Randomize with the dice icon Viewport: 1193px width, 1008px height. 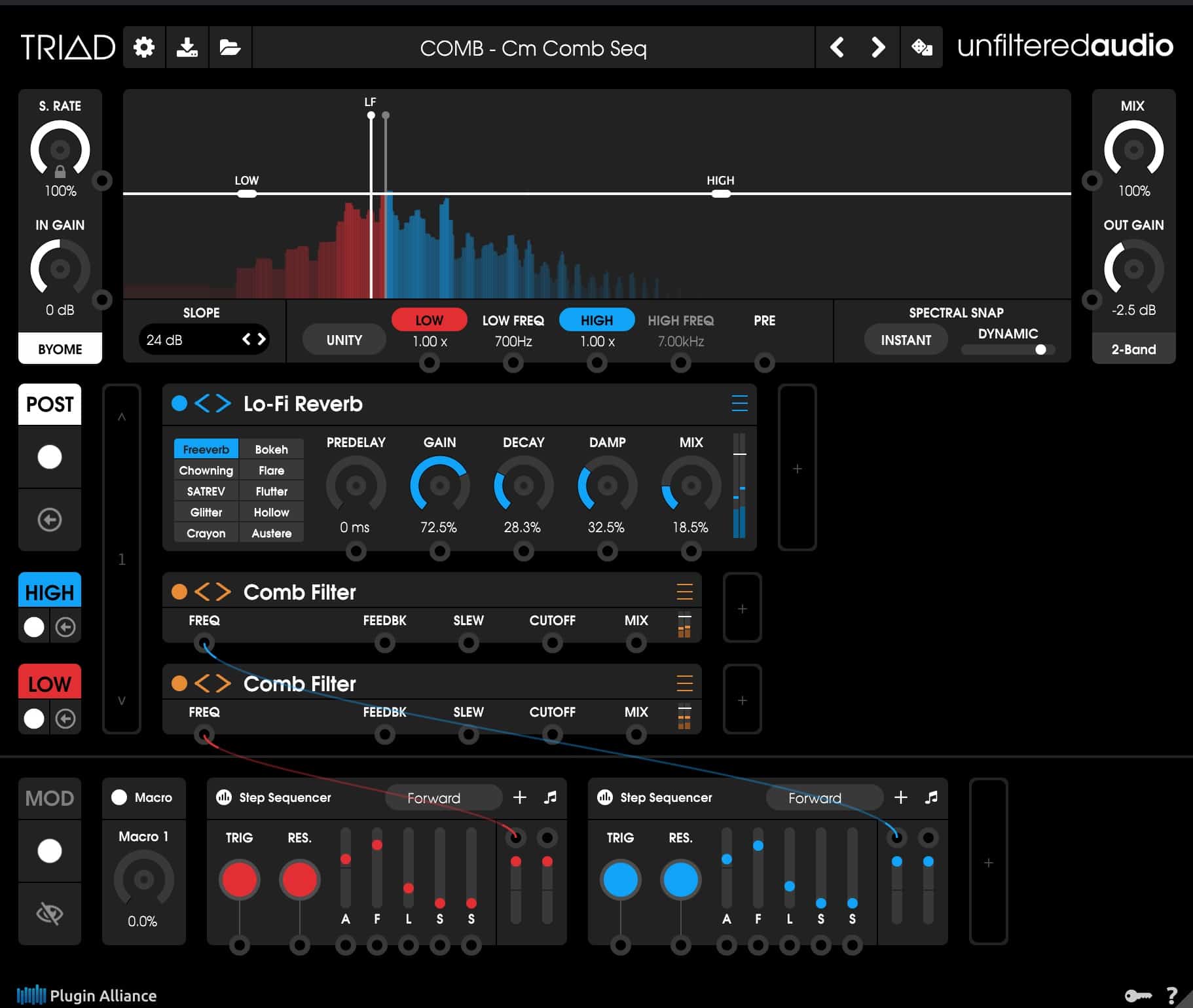[922, 47]
